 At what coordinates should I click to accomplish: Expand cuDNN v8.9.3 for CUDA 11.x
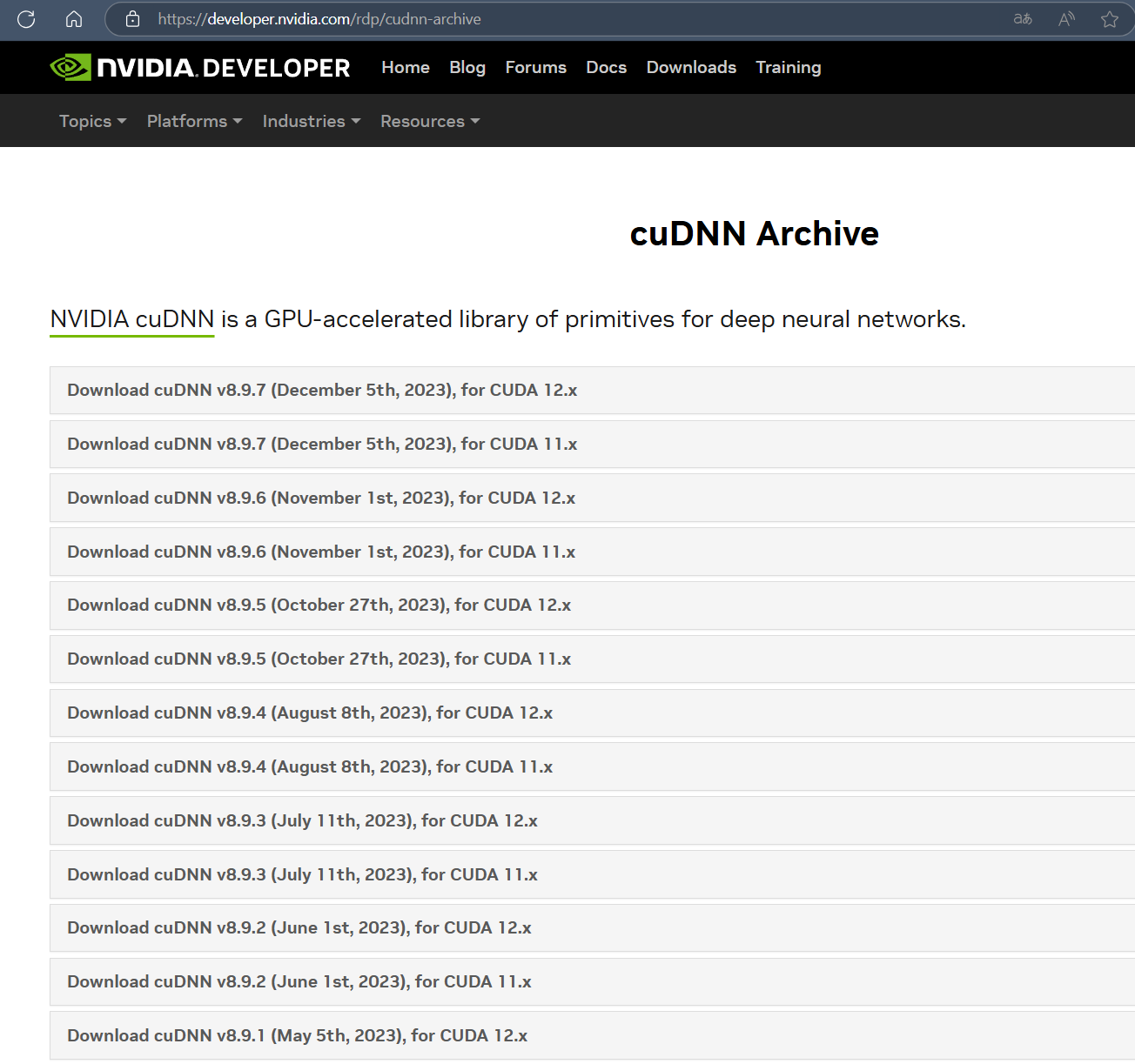tap(592, 874)
